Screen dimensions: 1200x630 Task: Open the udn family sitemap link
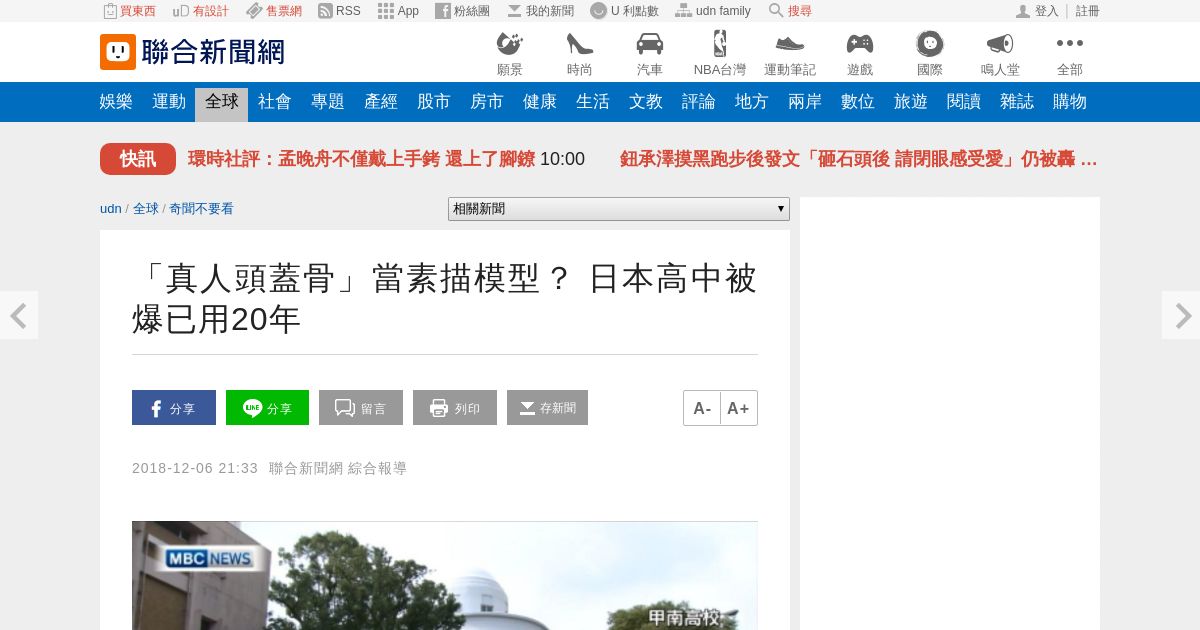(713, 11)
